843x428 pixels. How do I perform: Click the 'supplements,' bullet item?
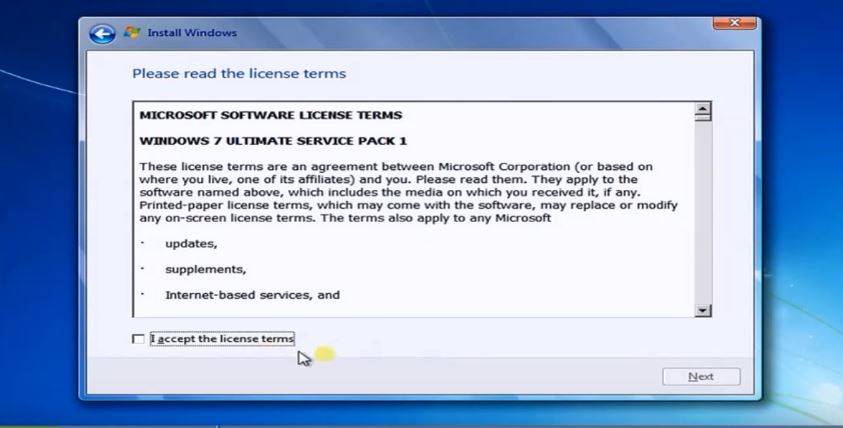pos(205,269)
